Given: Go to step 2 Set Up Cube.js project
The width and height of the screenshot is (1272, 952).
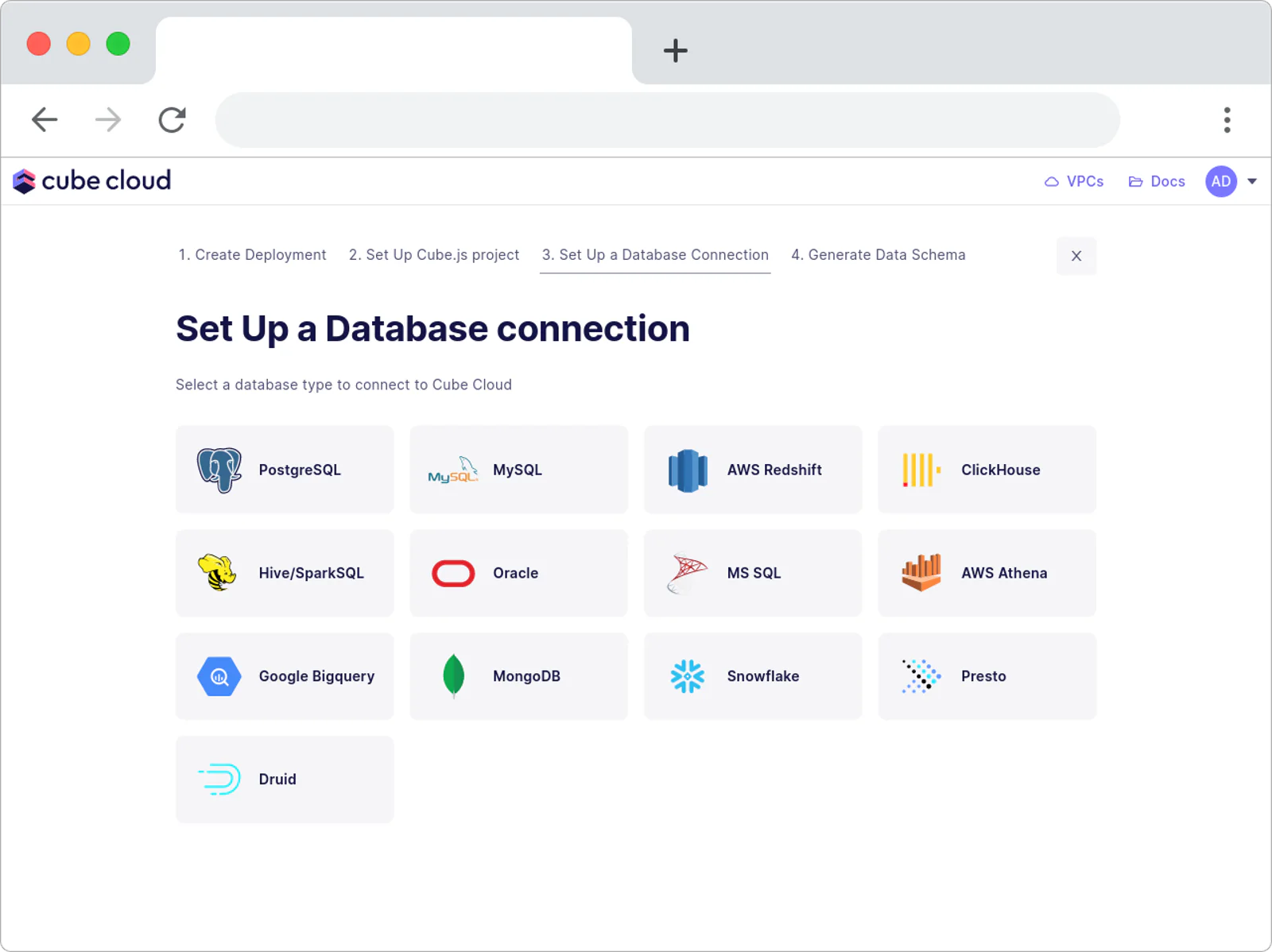Looking at the screenshot, I should (x=434, y=255).
